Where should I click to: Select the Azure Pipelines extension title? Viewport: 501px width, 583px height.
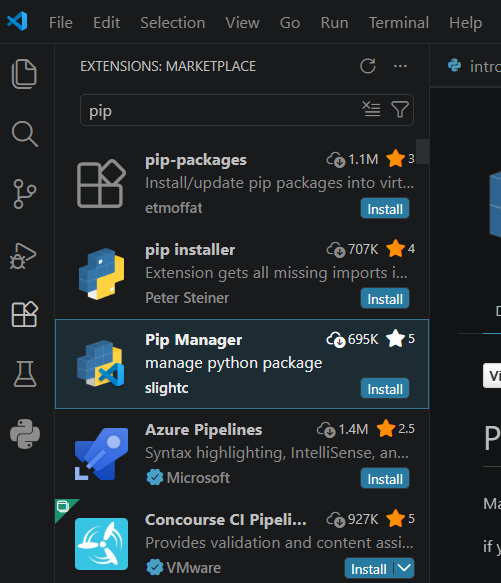coord(203,430)
